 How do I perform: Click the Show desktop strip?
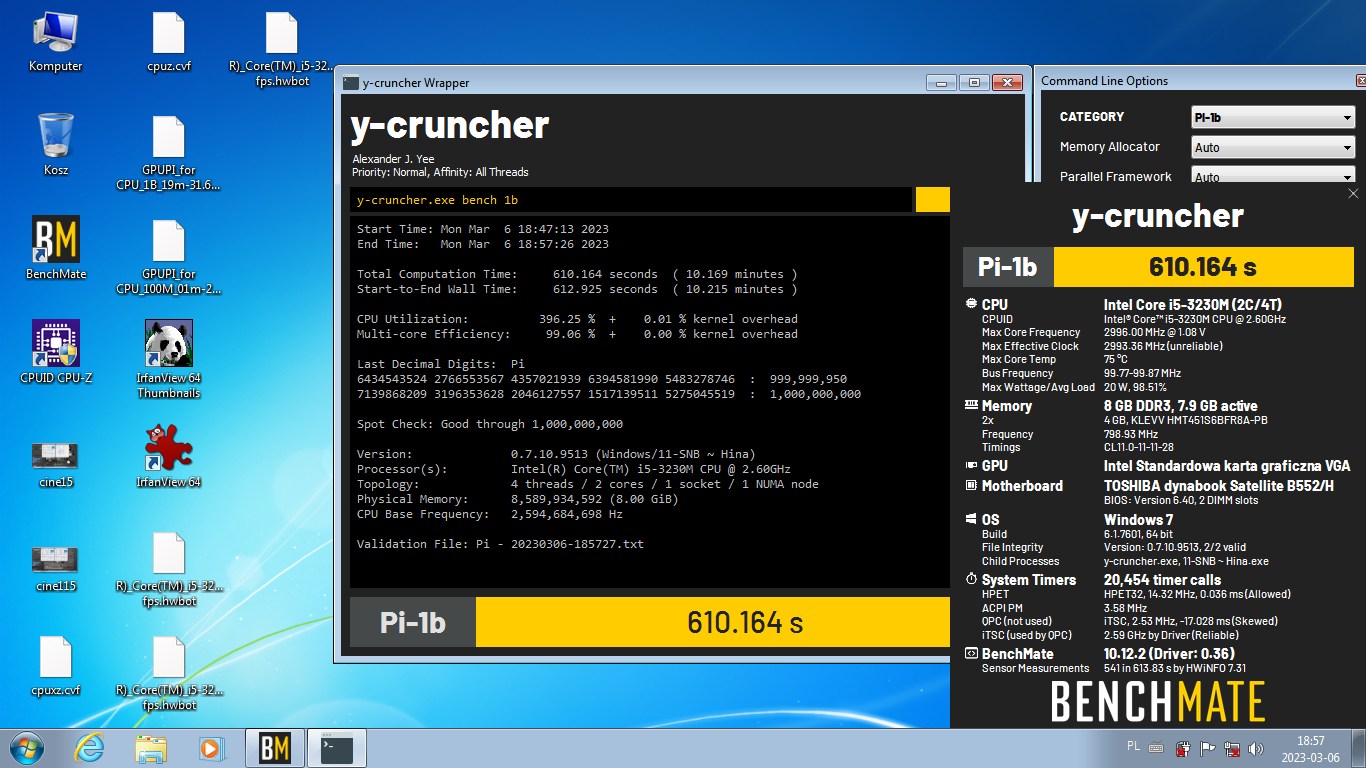tap(1358, 748)
